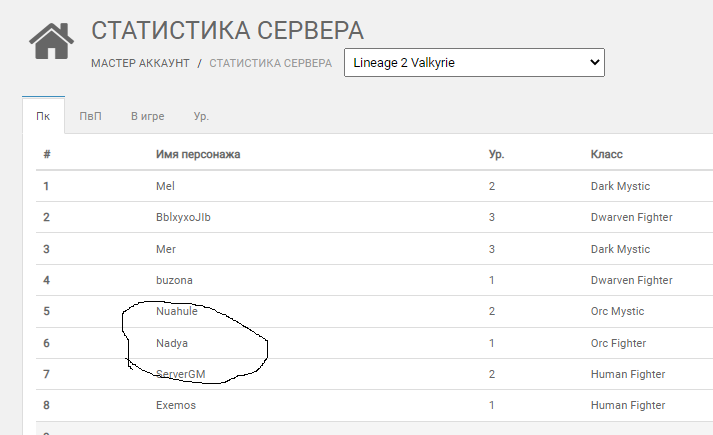Click the Класс column header

click(607, 155)
